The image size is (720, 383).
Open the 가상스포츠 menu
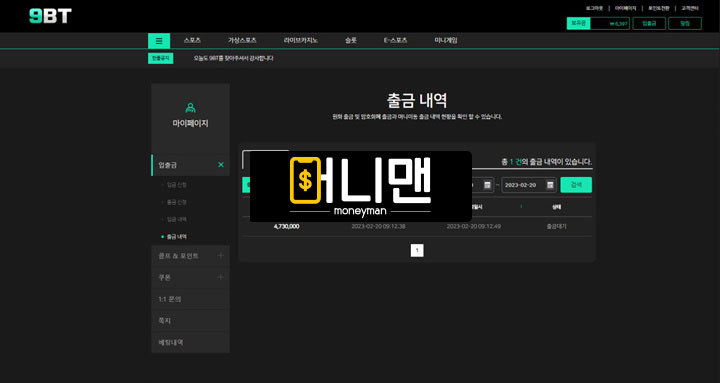tap(242, 40)
